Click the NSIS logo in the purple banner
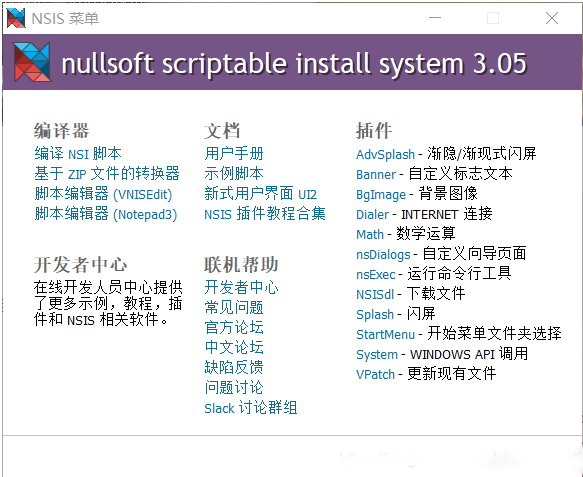This screenshot has width=583, height=477. (32, 62)
